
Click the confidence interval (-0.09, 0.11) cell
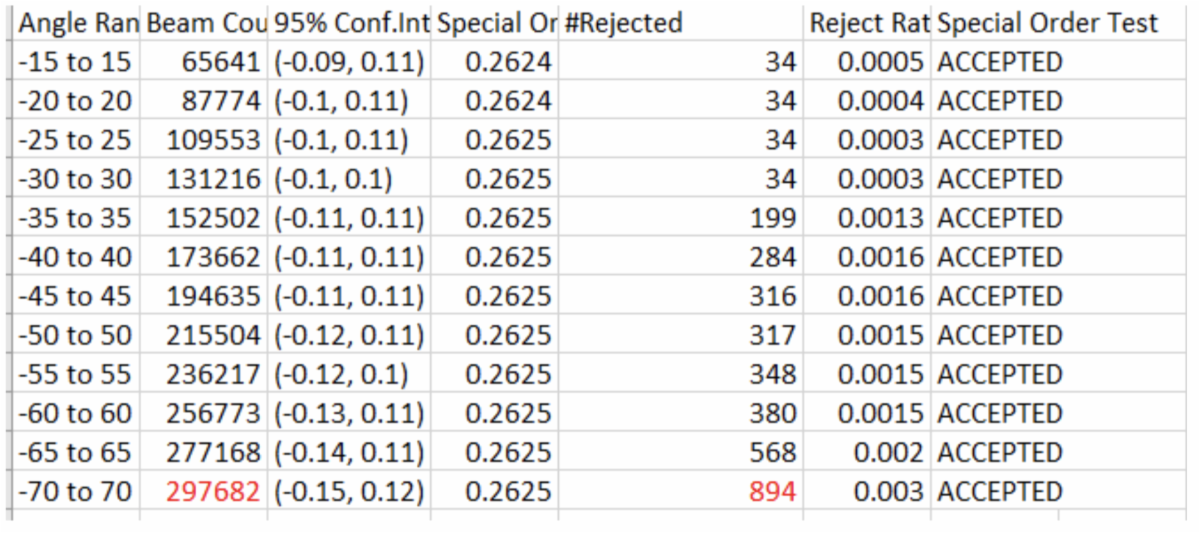(350, 62)
